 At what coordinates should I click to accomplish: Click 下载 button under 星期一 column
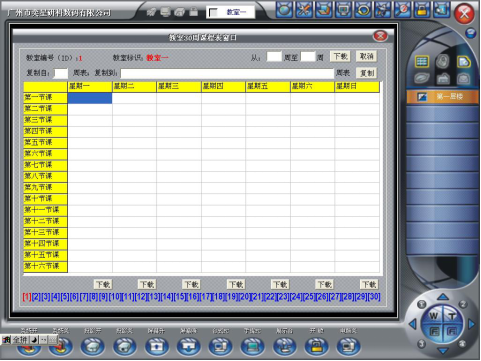[103, 284]
